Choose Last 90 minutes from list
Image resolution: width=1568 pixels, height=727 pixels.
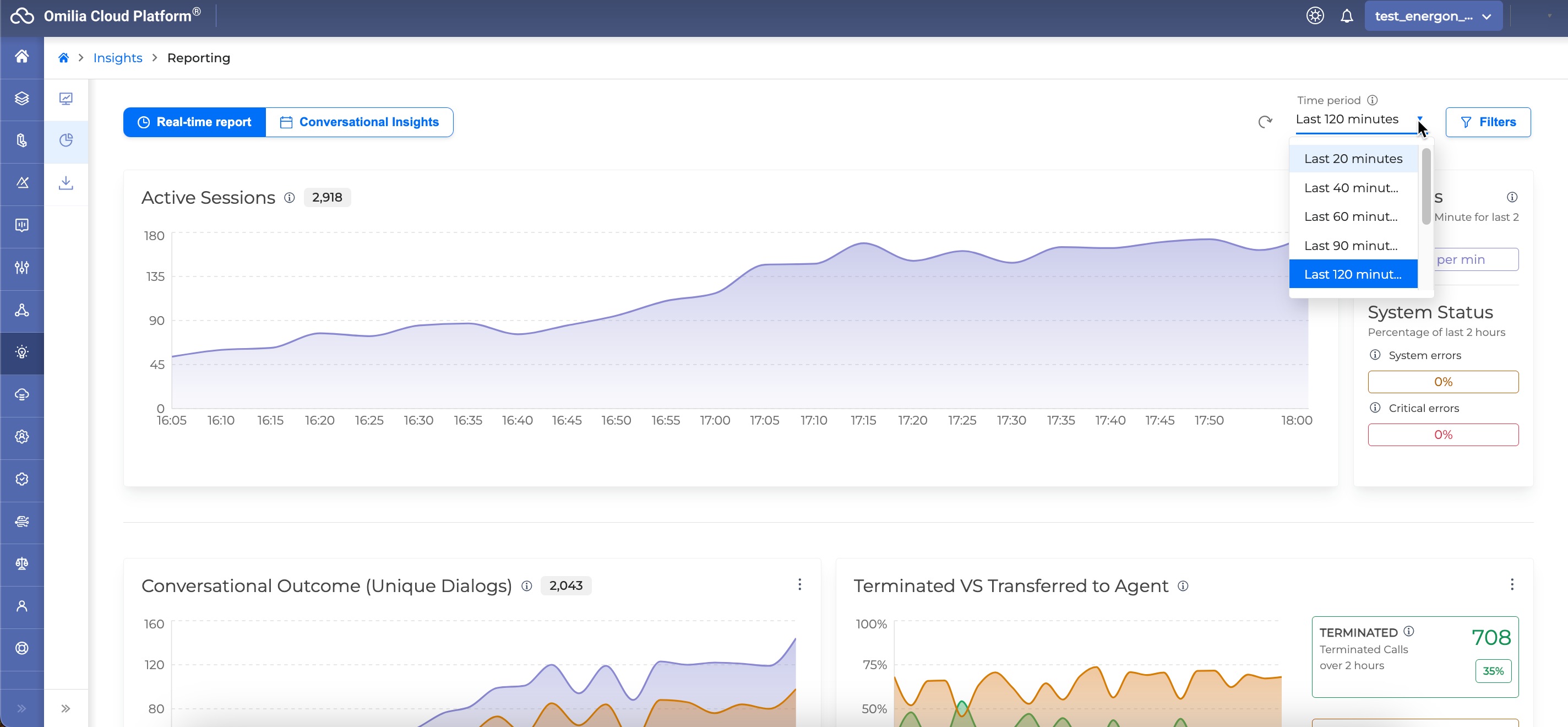(1350, 246)
